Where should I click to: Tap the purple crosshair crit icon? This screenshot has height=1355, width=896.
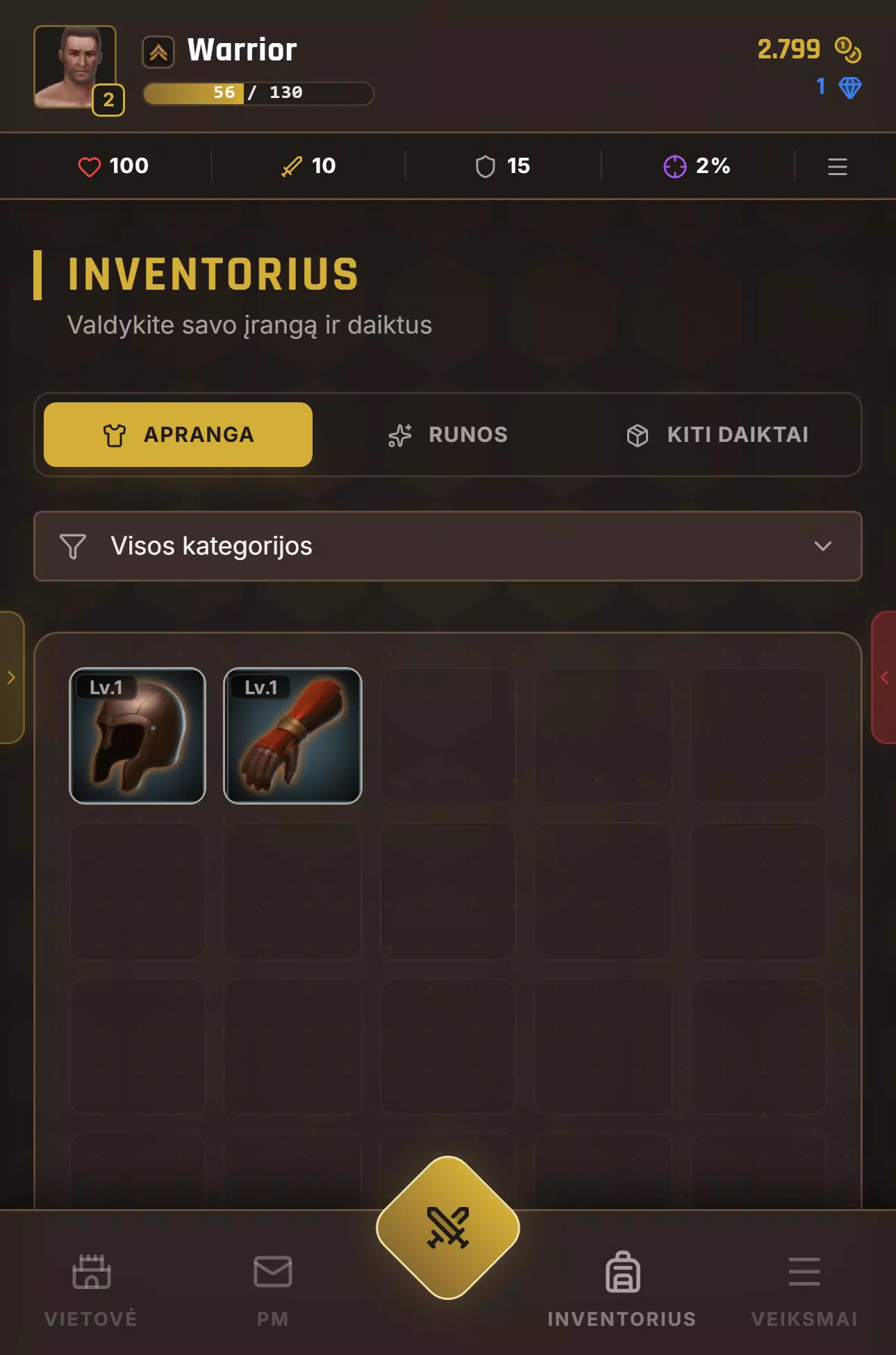(674, 167)
